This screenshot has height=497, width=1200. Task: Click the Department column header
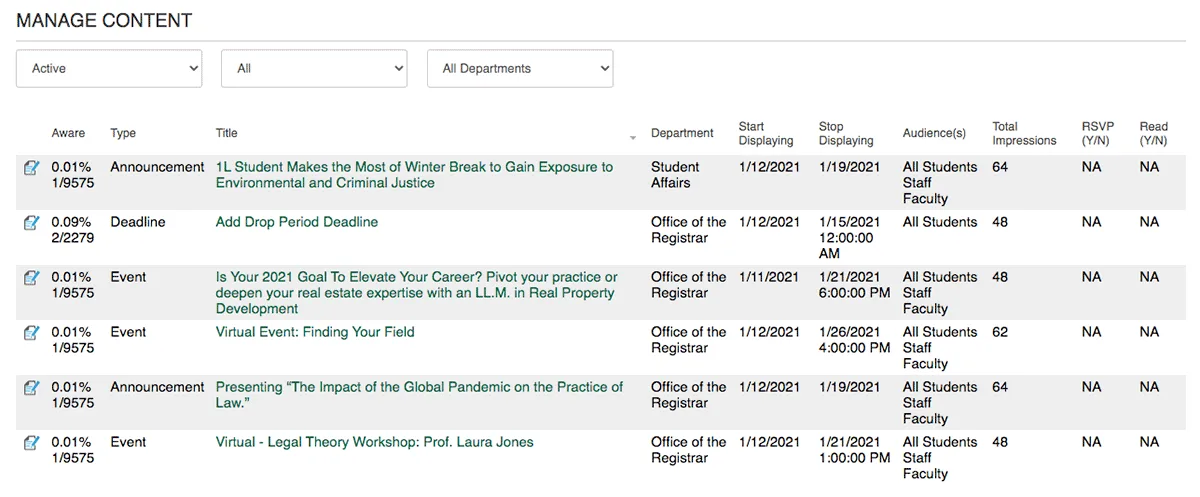coord(682,133)
